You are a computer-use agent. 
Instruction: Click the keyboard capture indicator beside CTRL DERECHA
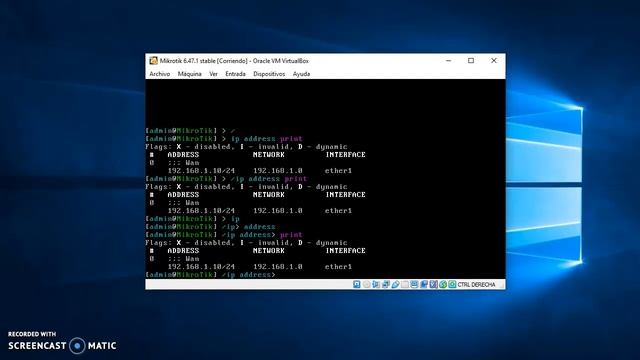[x=452, y=284]
